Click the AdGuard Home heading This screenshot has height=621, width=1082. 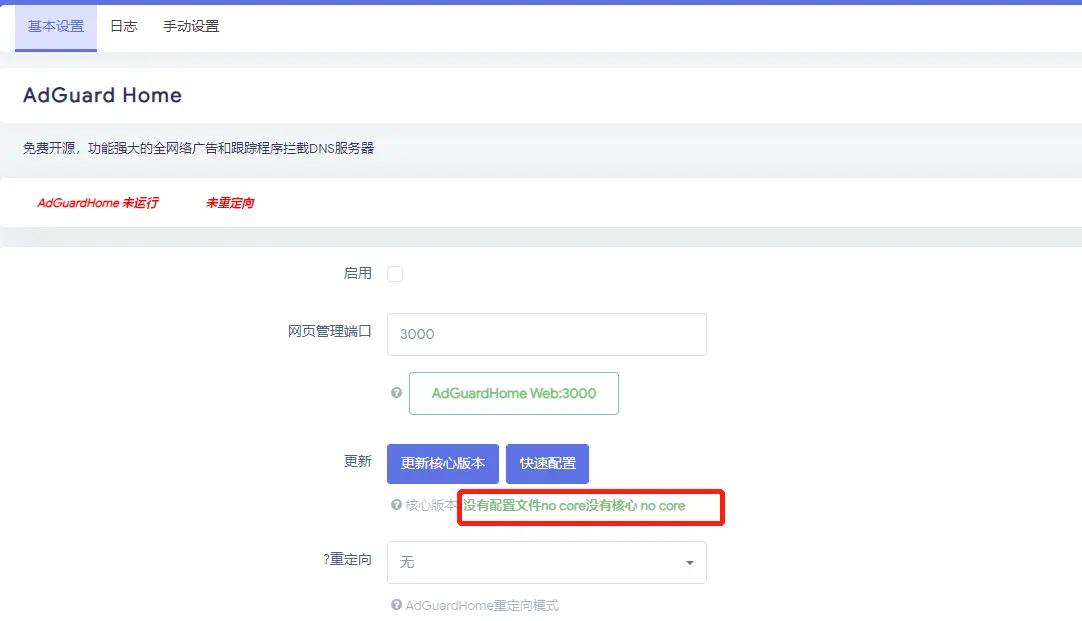(102, 95)
